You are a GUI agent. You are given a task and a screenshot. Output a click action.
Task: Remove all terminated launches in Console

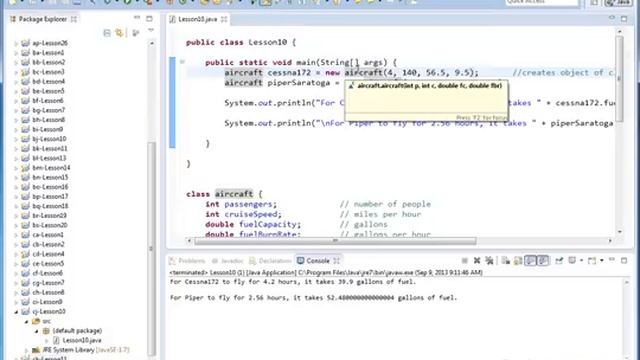click(x=489, y=260)
